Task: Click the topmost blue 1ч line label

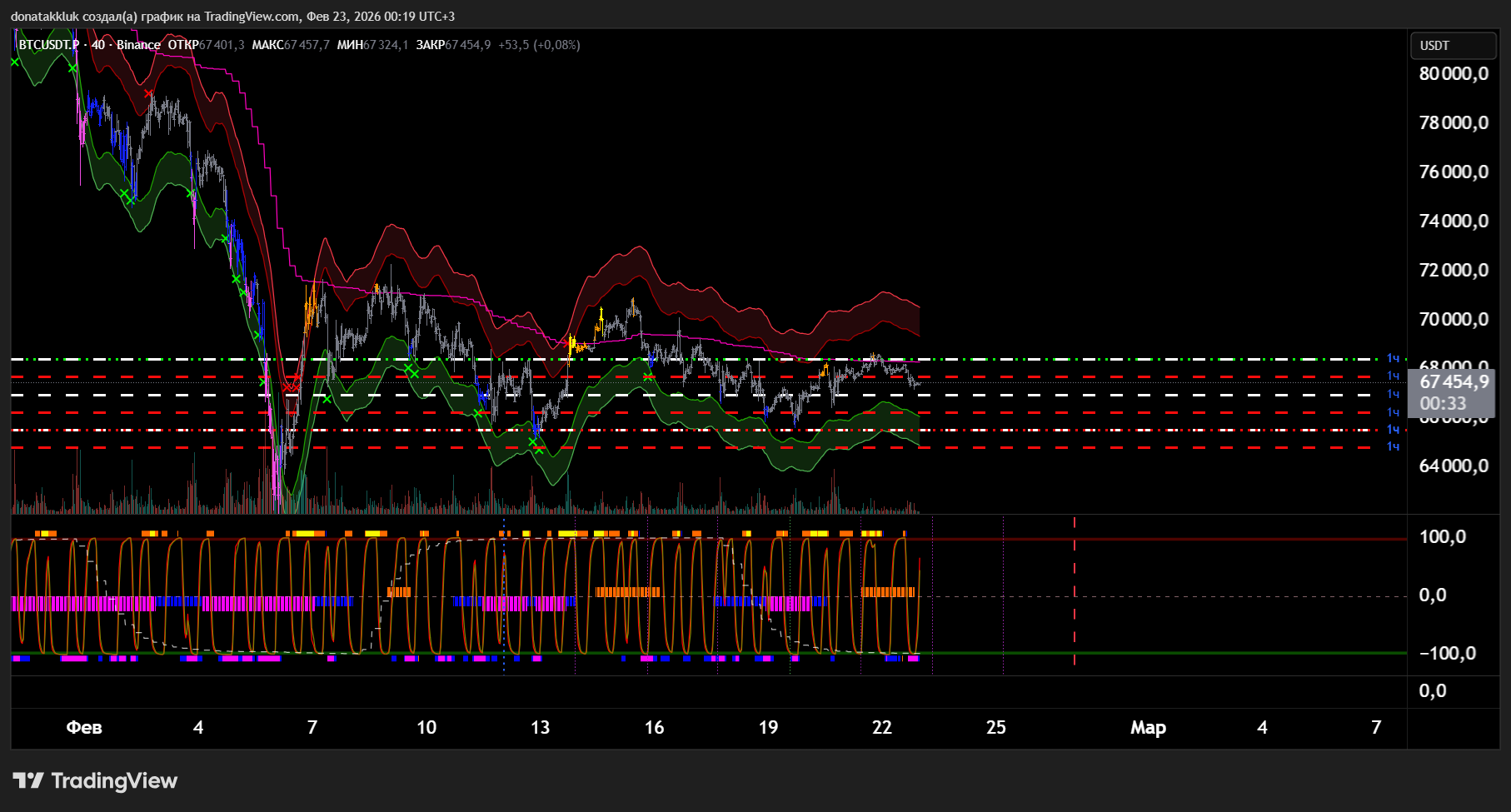Action: tap(1393, 359)
